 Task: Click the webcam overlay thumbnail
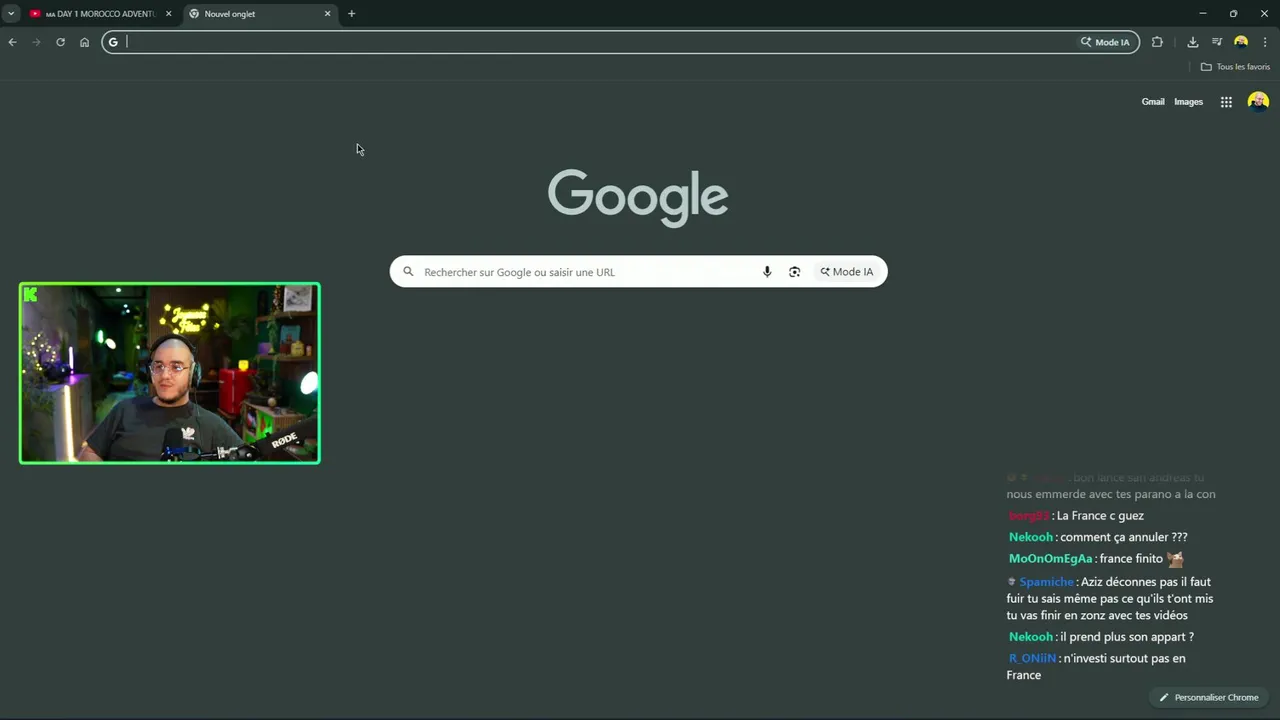(170, 373)
